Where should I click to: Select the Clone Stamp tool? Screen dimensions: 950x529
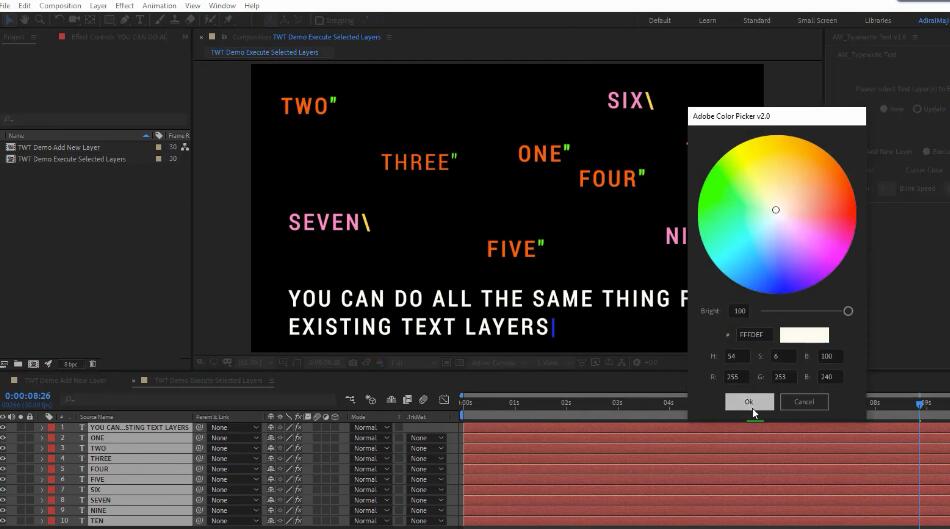[x=174, y=20]
